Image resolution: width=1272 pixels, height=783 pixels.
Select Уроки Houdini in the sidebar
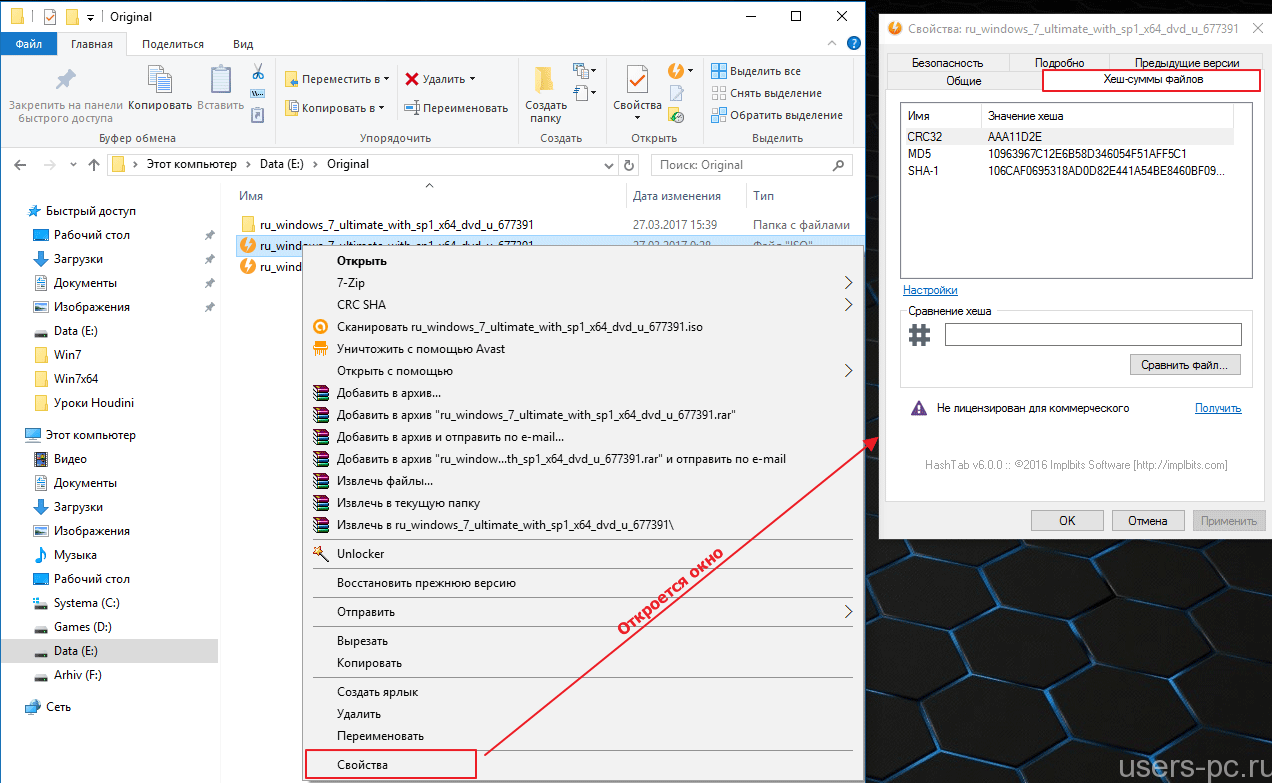coord(93,403)
